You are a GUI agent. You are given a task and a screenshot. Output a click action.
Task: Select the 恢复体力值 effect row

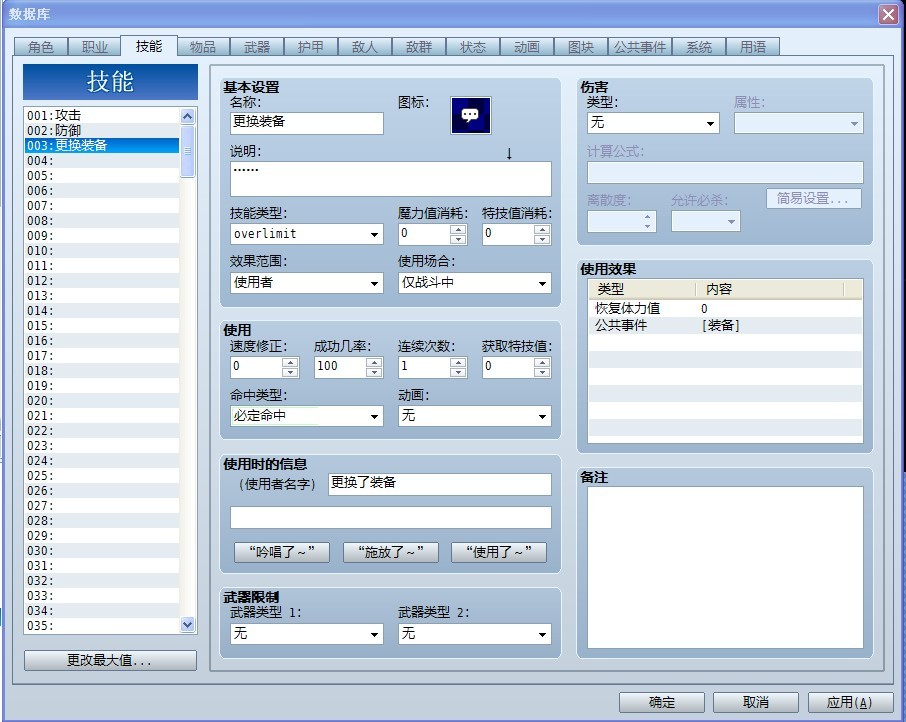point(725,308)
